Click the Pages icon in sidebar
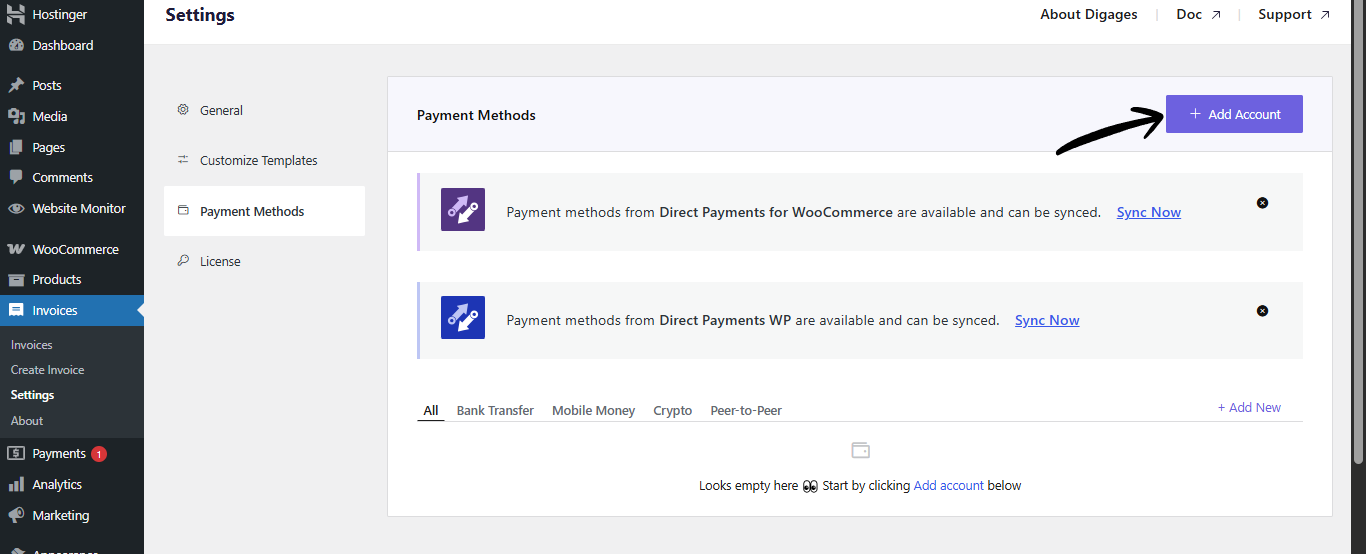 [16, 147]
